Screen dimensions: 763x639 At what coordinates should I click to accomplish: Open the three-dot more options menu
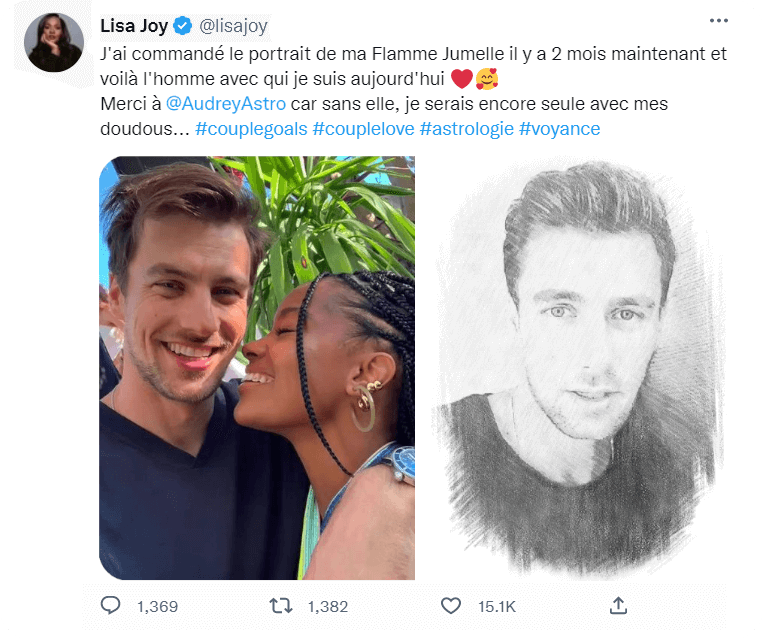pos(719,20)
